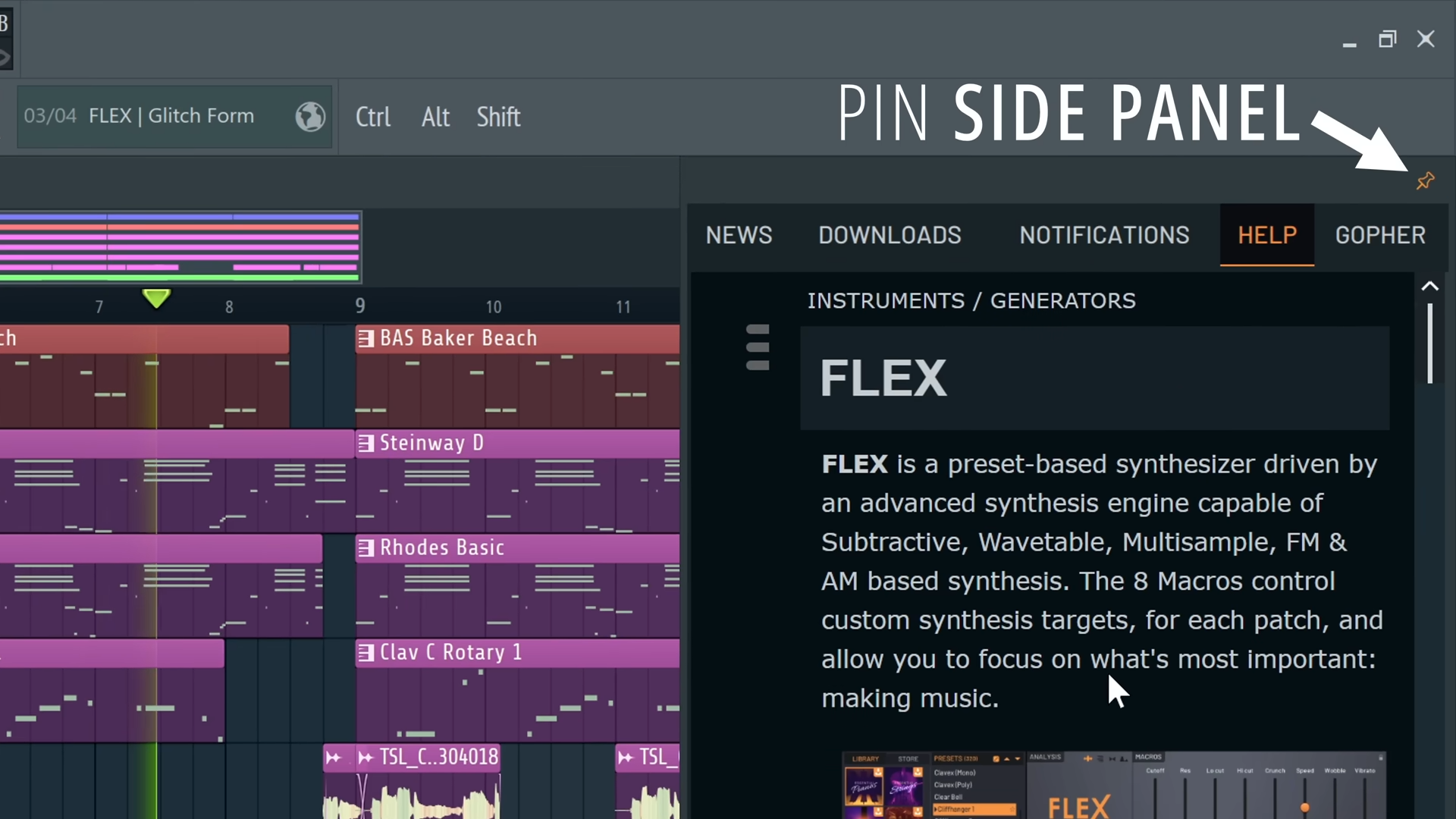The height and width of the screenshot is (819, 1456).
Task: Click the green playhead marker in the timeline
Action: pos(156,298)
